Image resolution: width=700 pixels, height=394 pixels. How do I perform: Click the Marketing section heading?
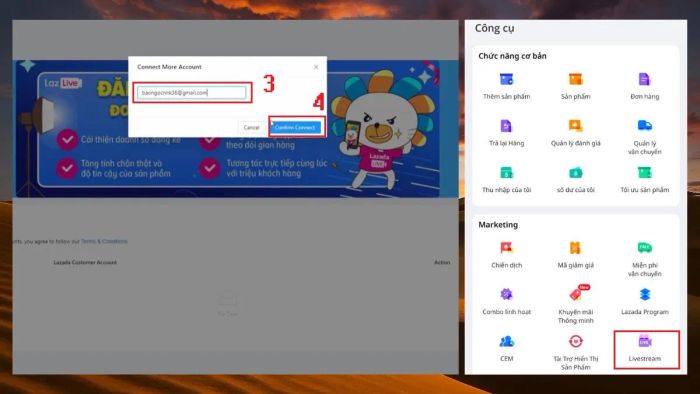[498, 225]
